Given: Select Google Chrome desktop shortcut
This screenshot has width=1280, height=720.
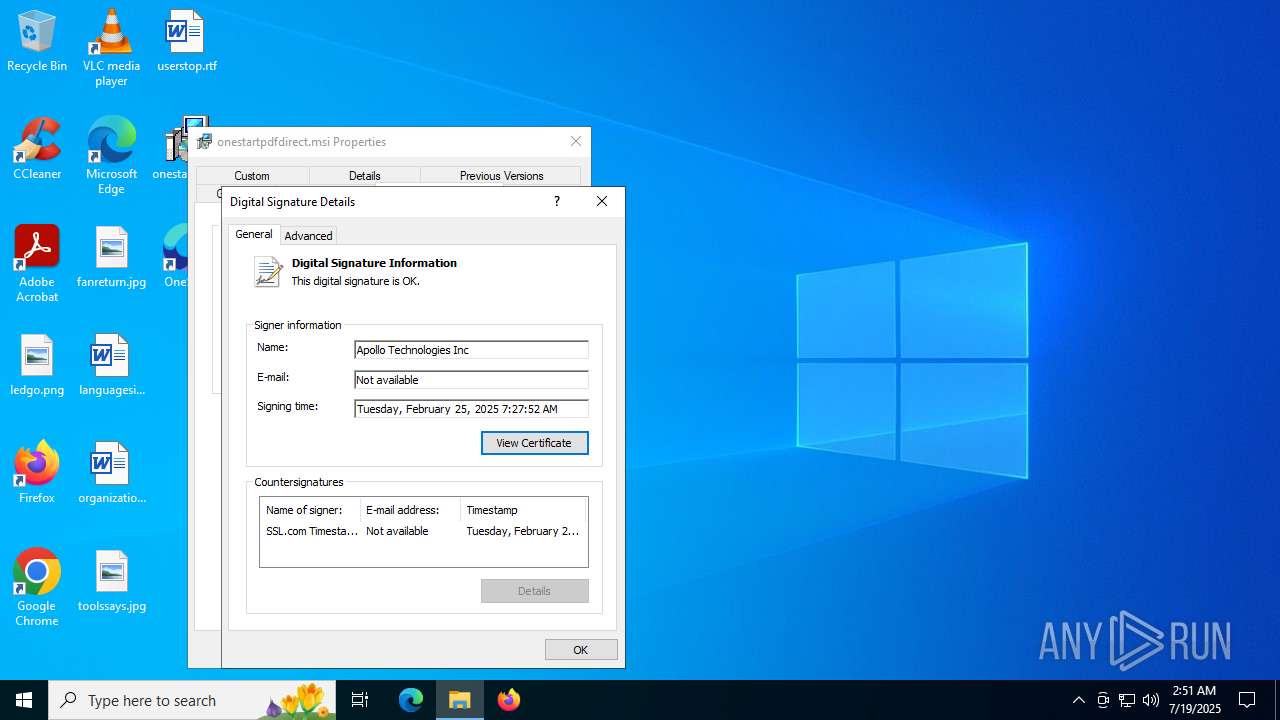Looking at the screenshot, I should 37,588.
